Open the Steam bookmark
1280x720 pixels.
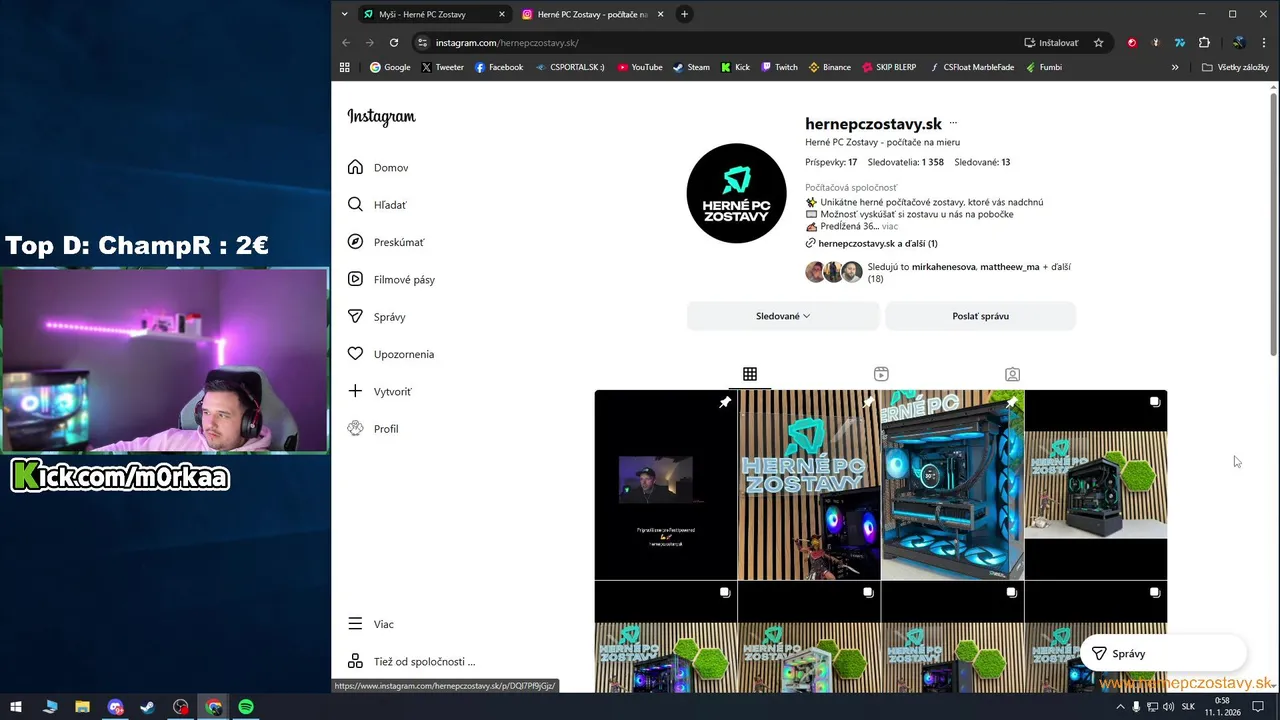point(691,67)
